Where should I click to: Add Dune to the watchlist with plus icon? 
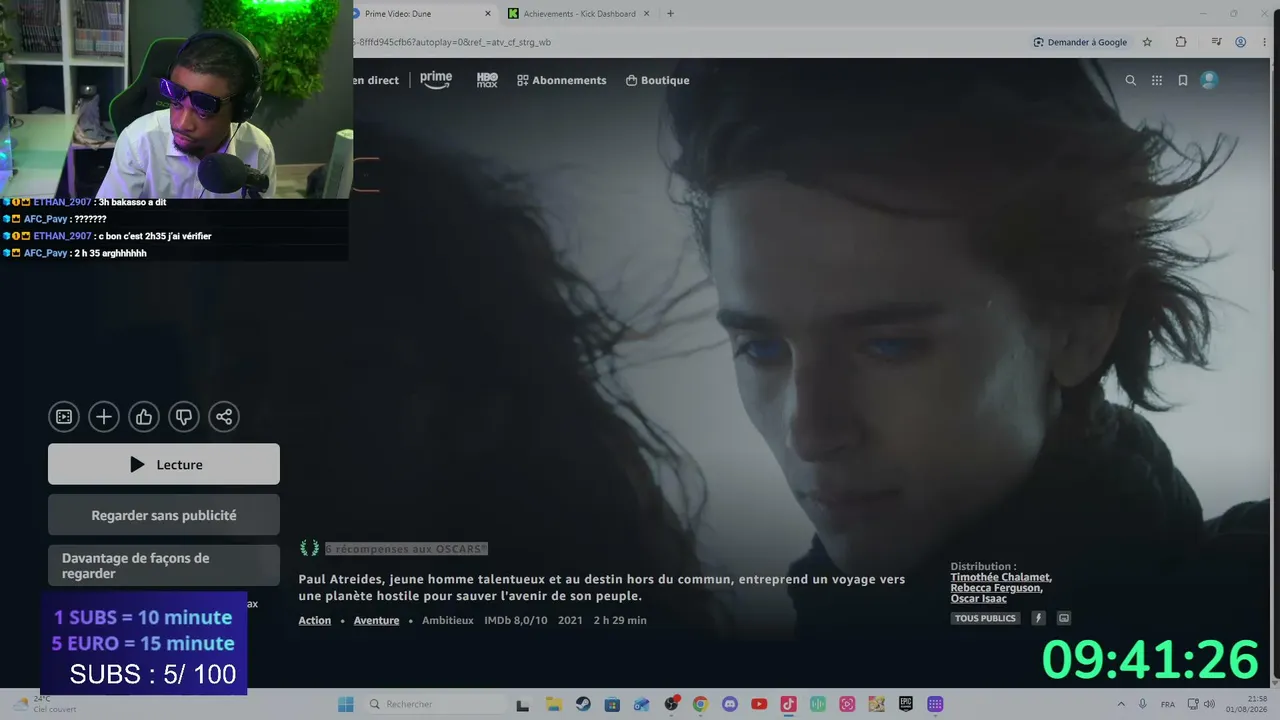(x=104, y=417)
